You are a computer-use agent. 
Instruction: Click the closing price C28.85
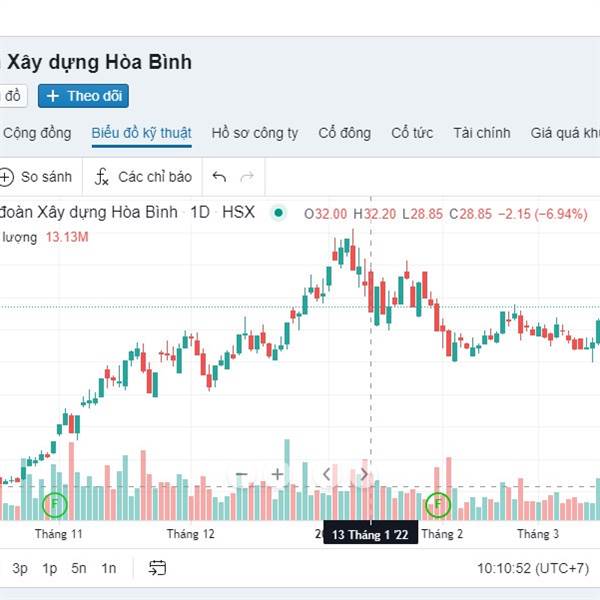(x=470, y=214)
